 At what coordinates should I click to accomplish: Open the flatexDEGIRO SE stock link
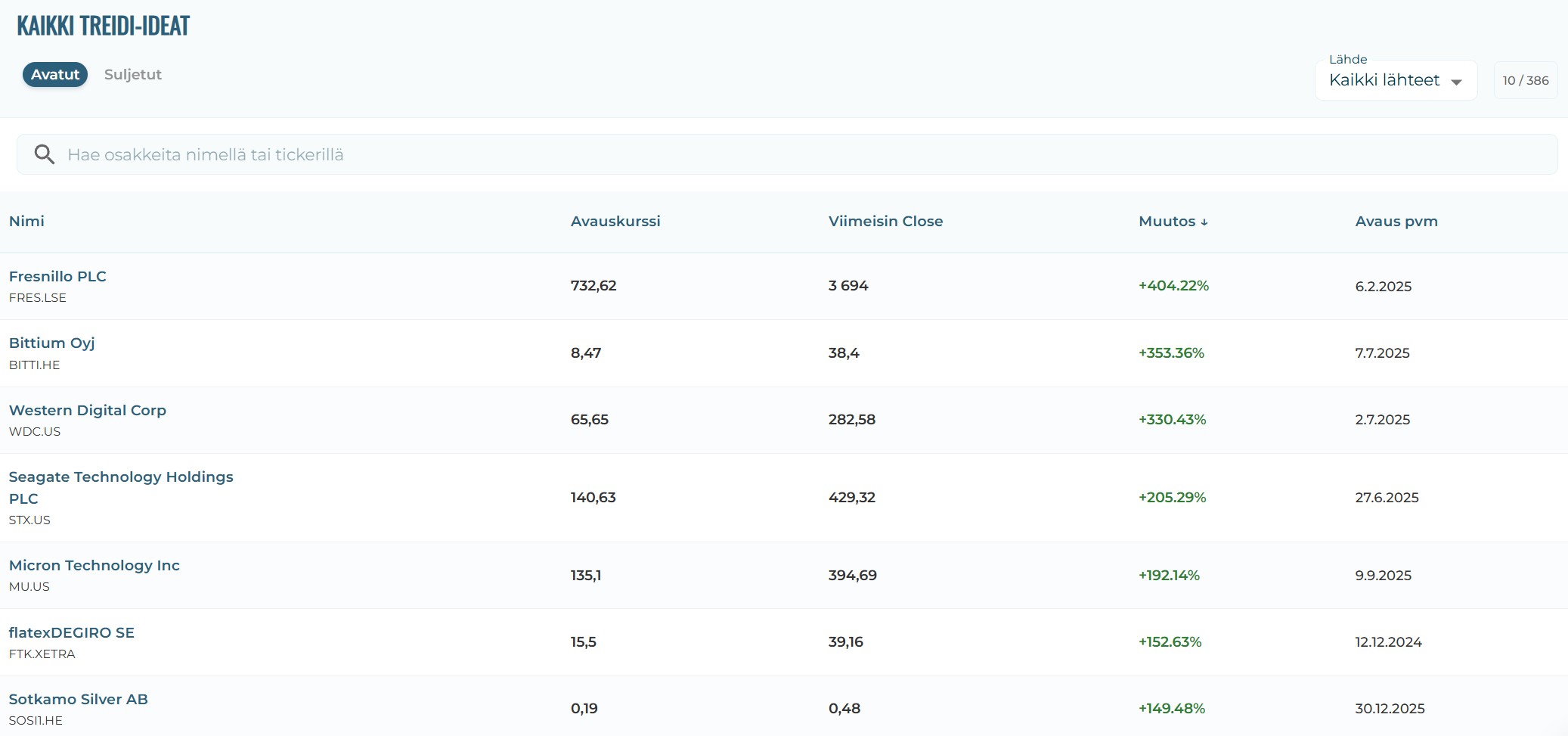pyautogui.click(x=72, y=632)
